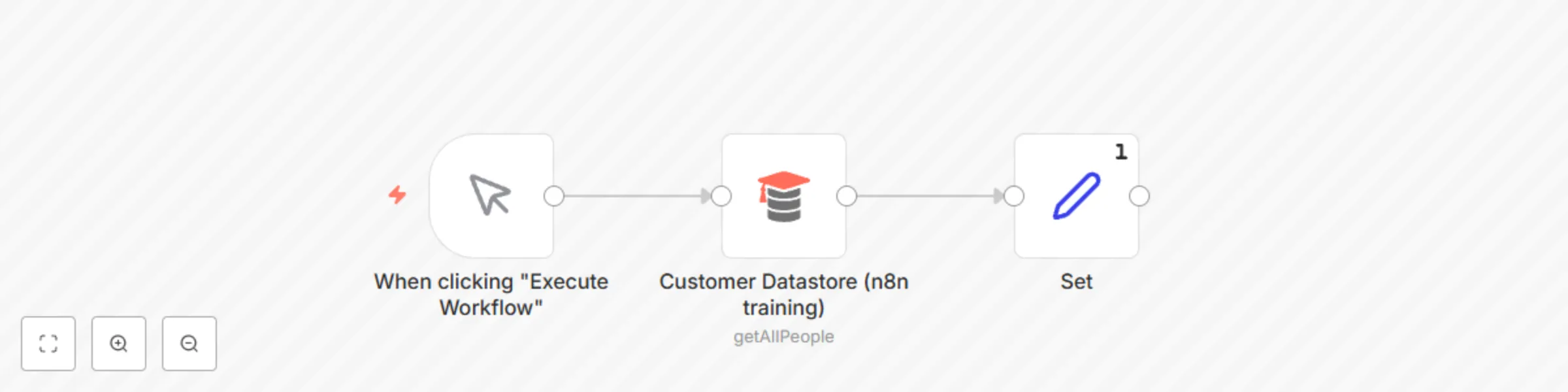The width and height of the screenshot is (1568, 392).
Task: Click the zoom in magnifier icon
Action: pyautogui.click(x=119, y=344)
